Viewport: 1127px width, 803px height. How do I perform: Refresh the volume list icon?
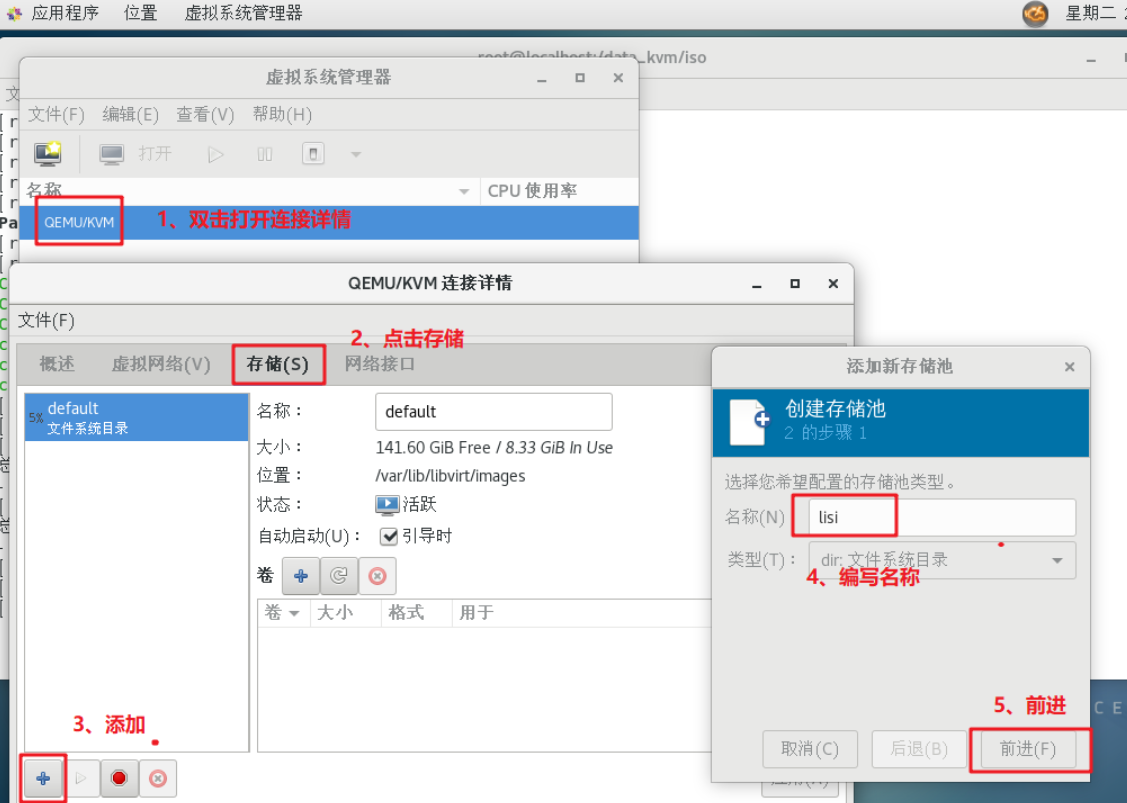point(339,576)
